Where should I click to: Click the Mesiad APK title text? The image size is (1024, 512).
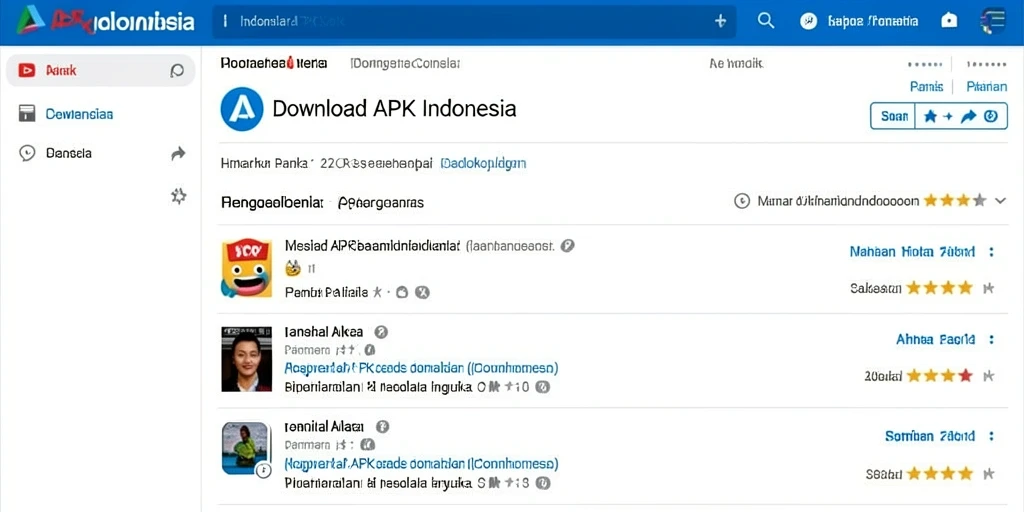coord(373,246)
